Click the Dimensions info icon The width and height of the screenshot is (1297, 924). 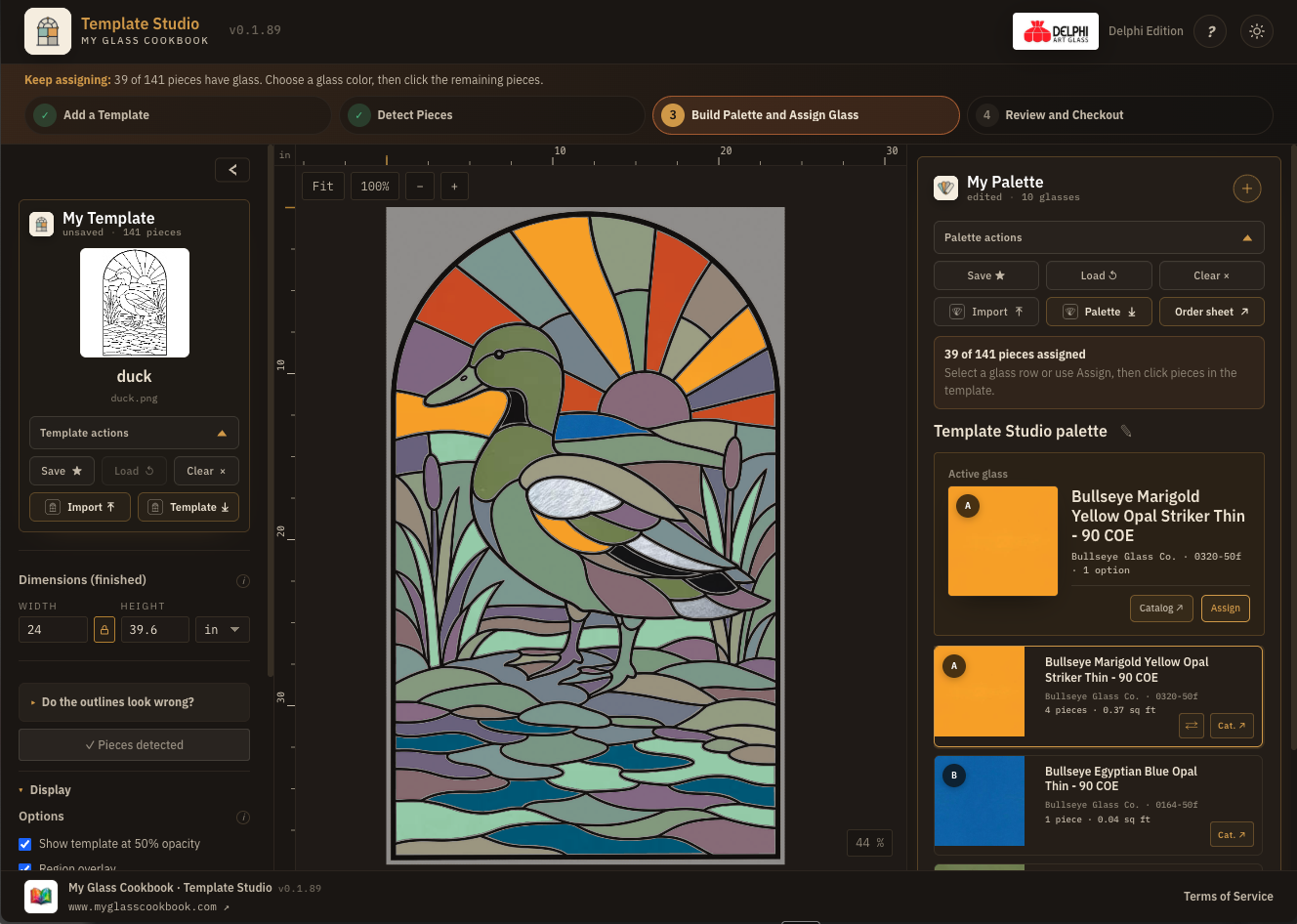pos(243,581)
